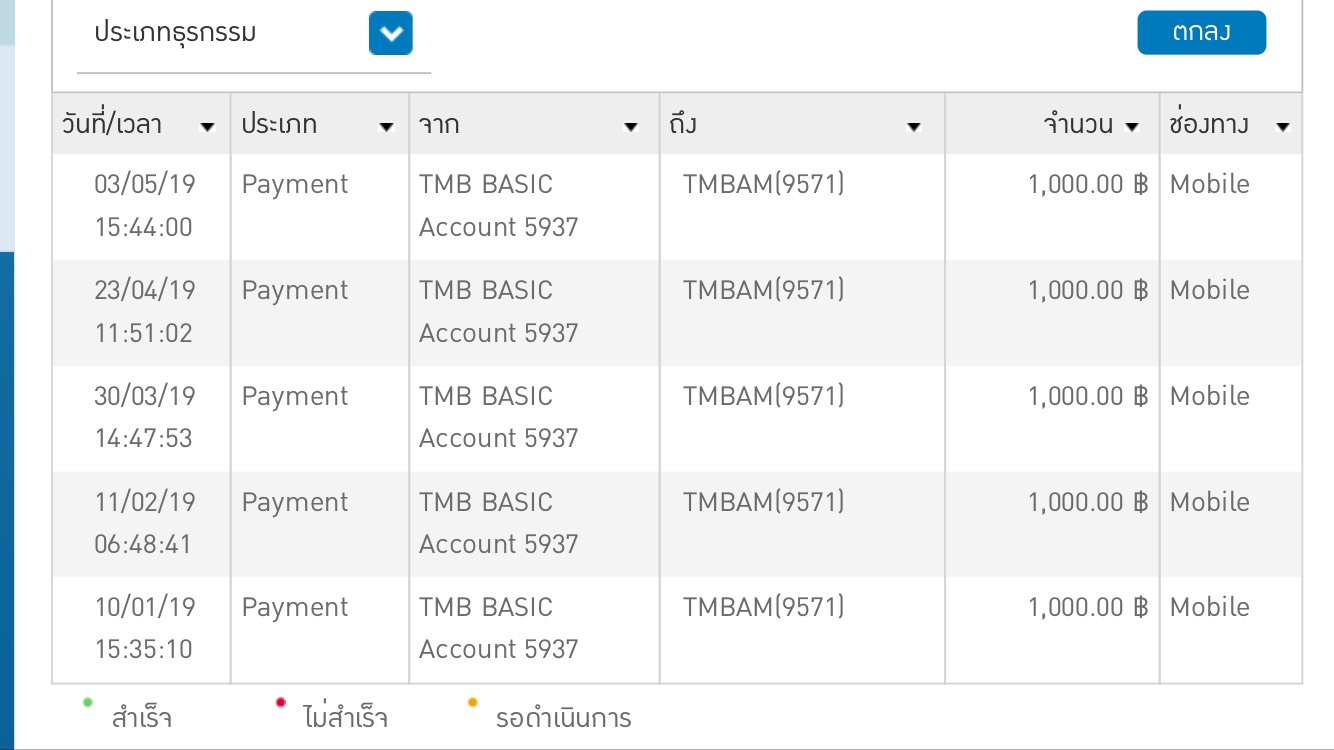Click the green สำเร็จ status dot
Viewport: 1334px width, 750px height.
[88, 702]
